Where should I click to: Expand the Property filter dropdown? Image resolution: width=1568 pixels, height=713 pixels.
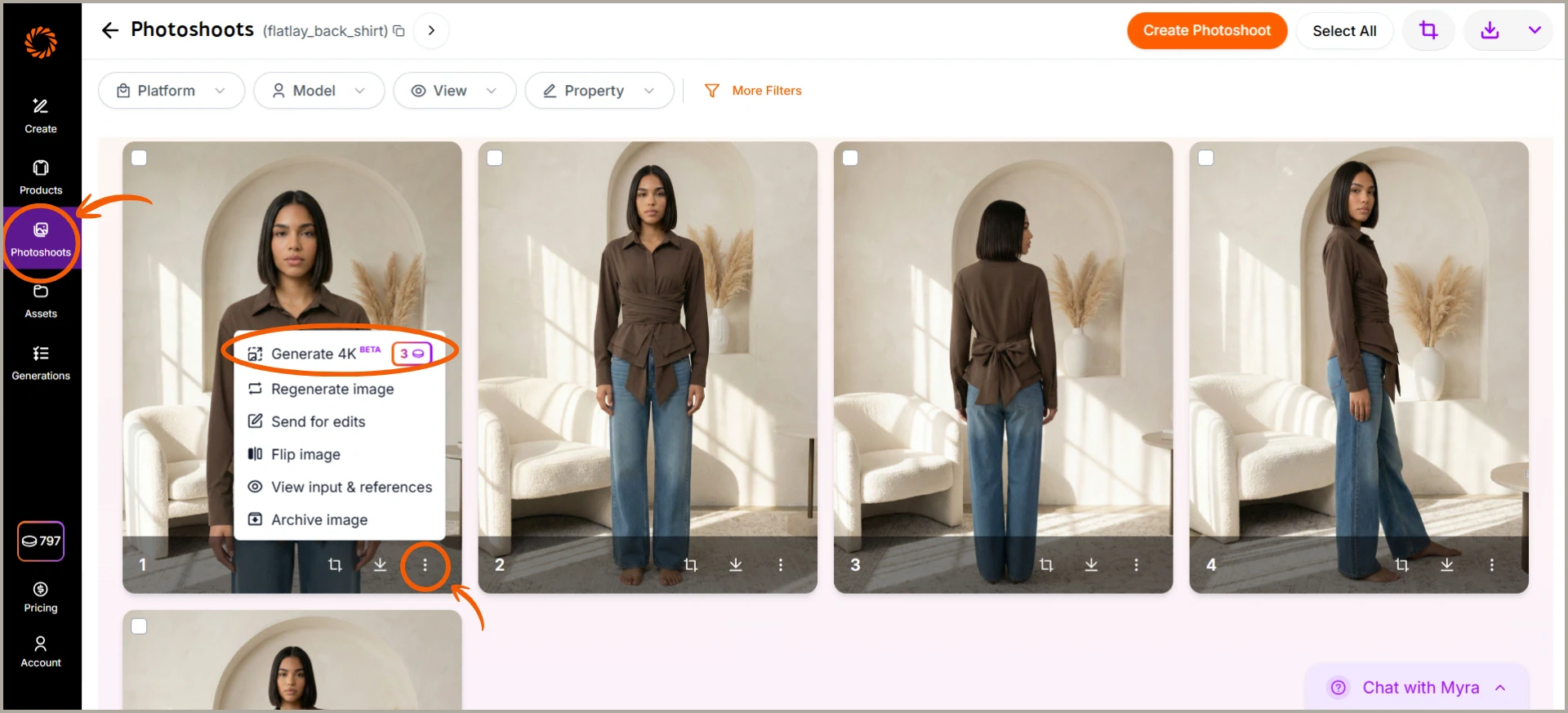pos(599,91)
